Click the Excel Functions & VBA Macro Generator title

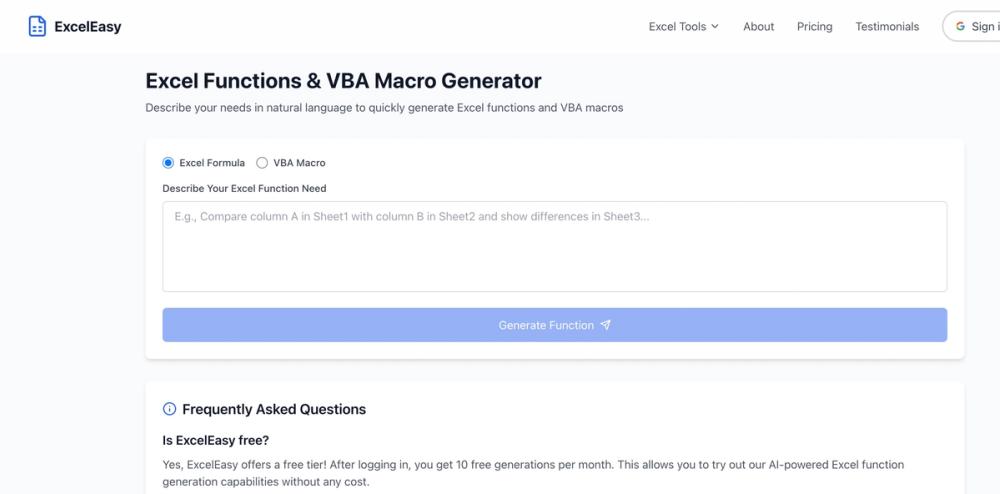(x=343, y=81)
